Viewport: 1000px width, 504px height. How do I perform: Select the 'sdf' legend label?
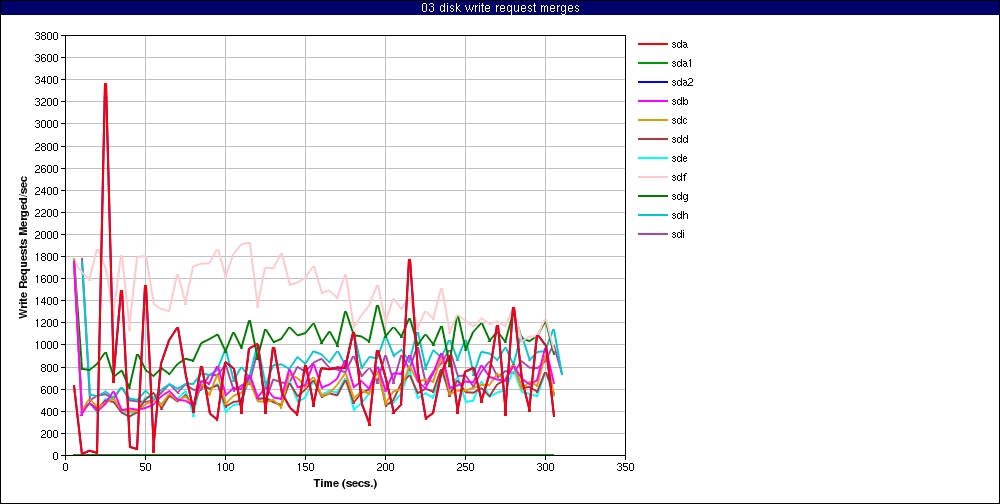click(679, 177)
